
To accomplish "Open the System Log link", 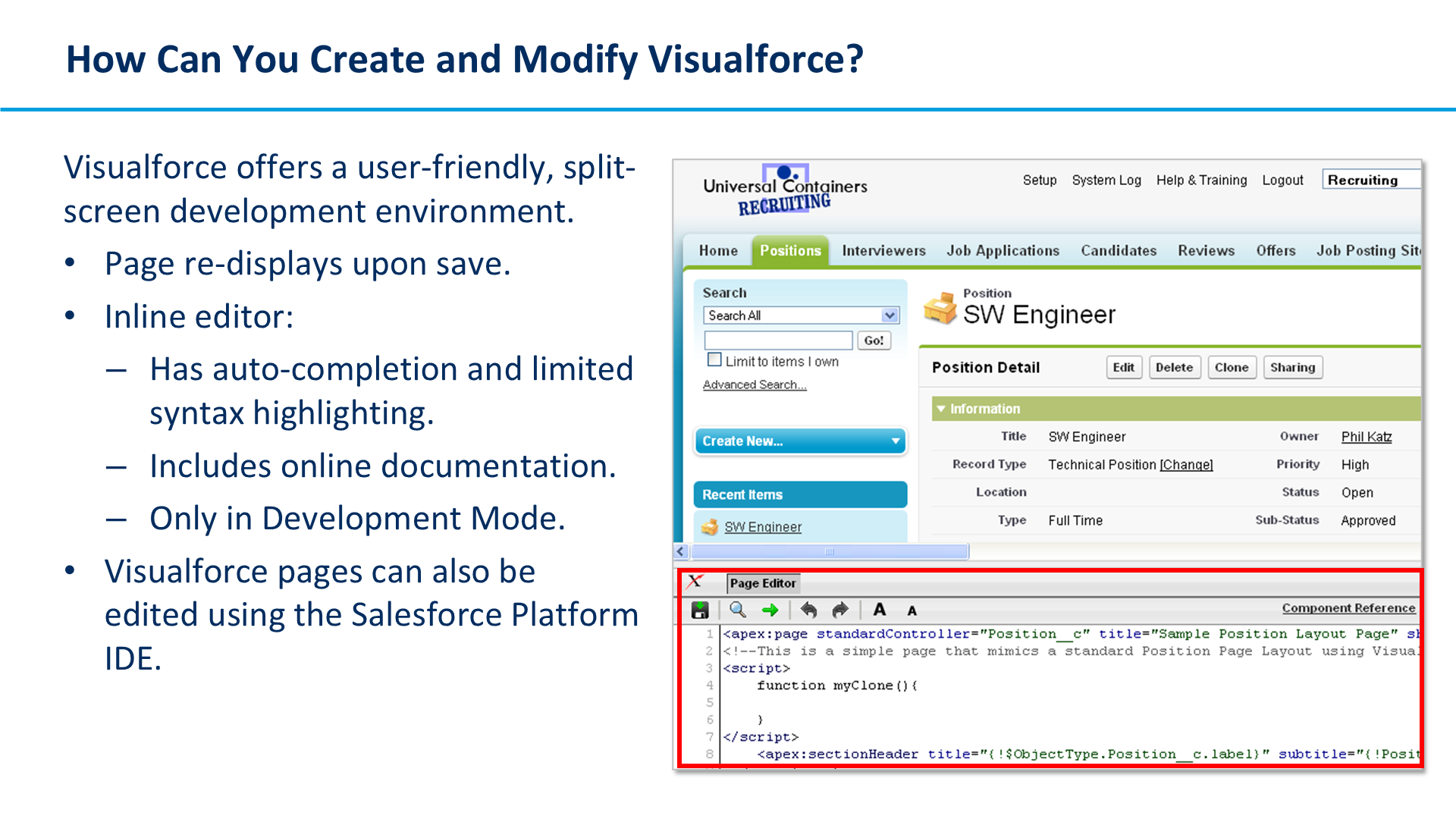I will pyautogui.click(x=1106, y=180).
